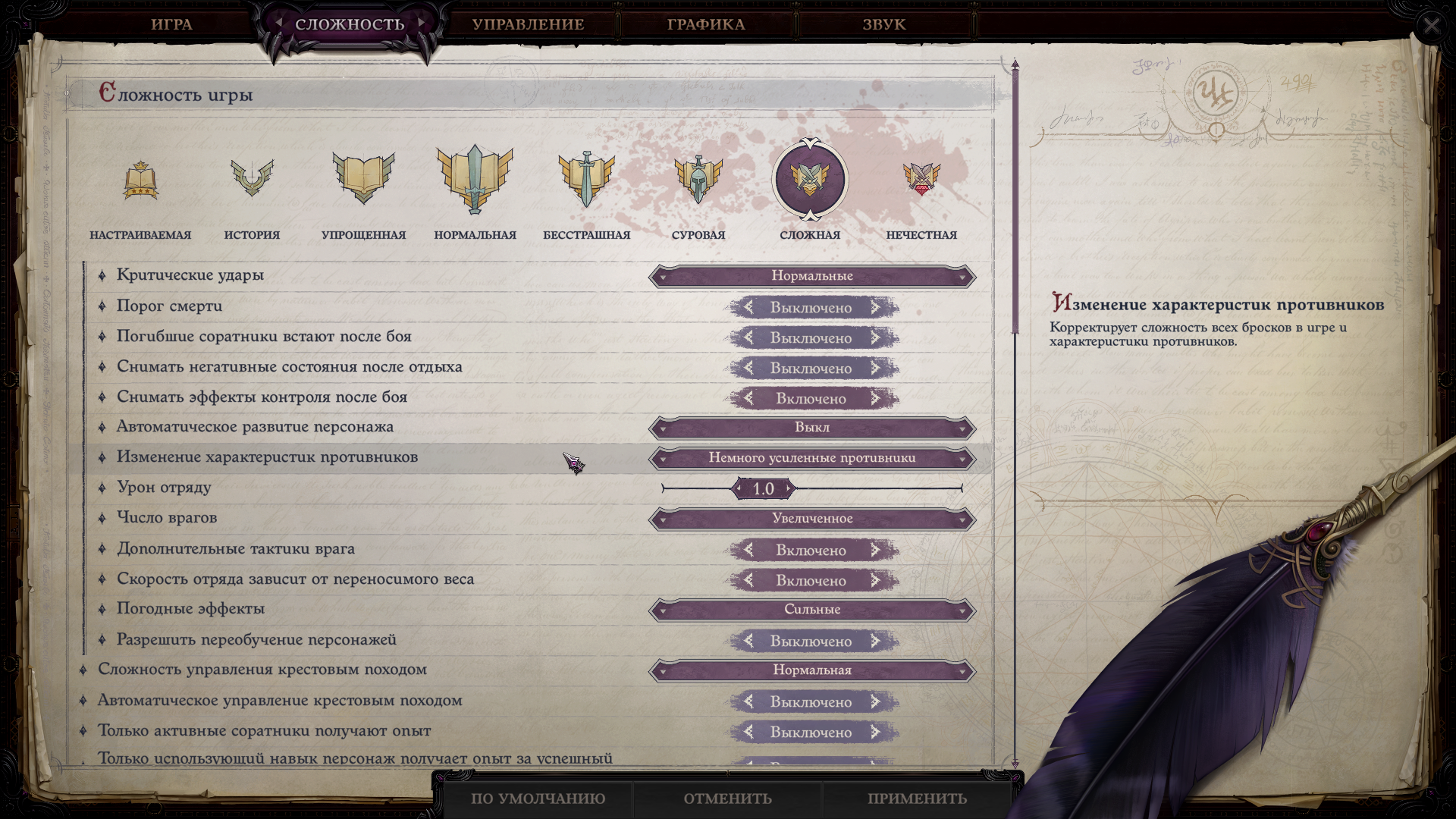Click the По умолчанию button

point(538,799)
